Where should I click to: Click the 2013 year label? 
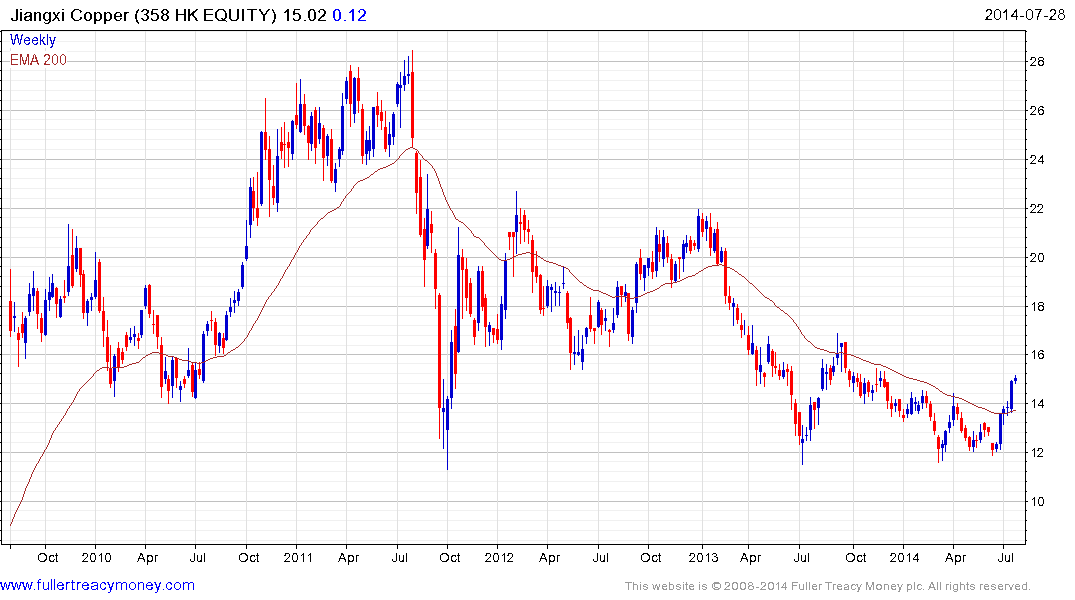coord(703,557)
